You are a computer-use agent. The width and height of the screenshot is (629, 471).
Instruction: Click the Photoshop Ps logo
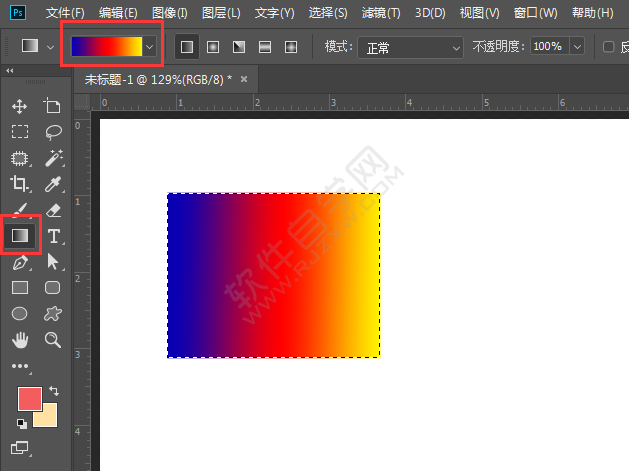pos(18,12)
